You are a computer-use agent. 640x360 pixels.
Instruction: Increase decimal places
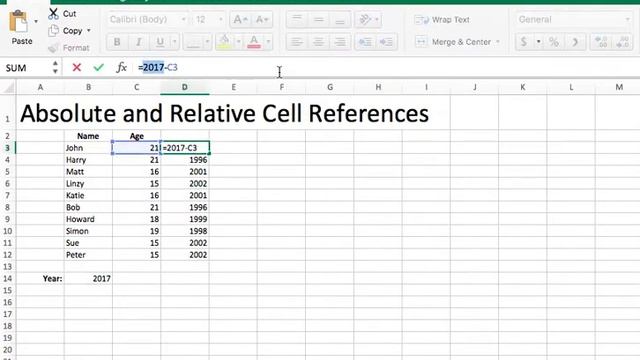601,42
